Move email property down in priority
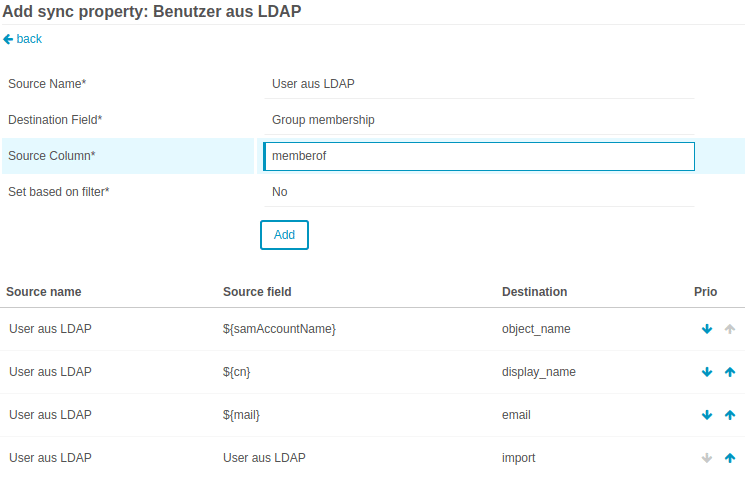Image resolution: width=745 pixels, height=477 pixels. 707,415
